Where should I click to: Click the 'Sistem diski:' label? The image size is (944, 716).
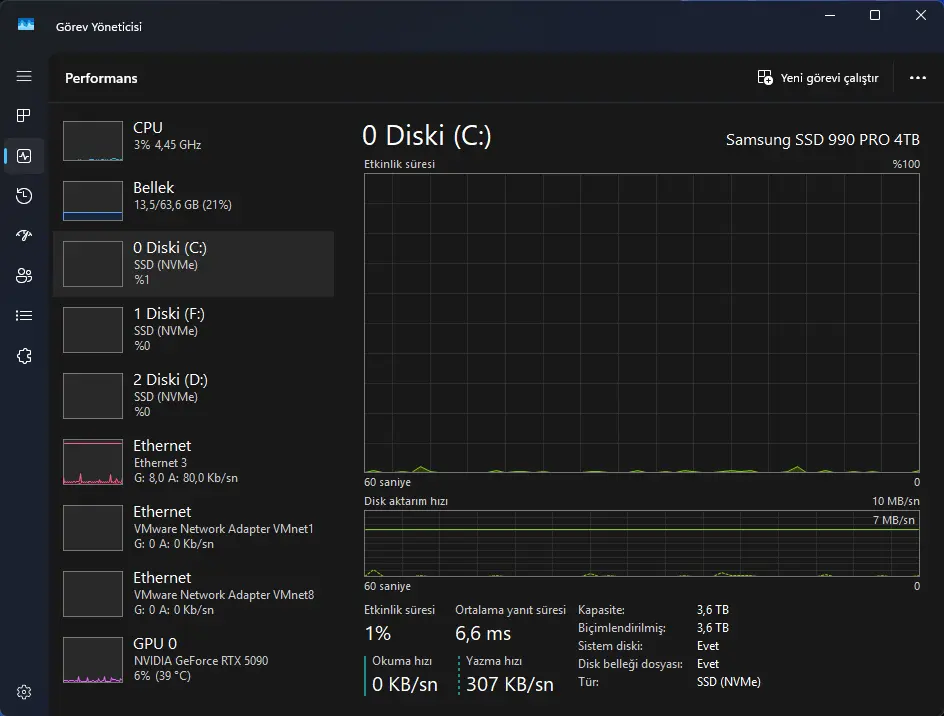coord(610,646)
